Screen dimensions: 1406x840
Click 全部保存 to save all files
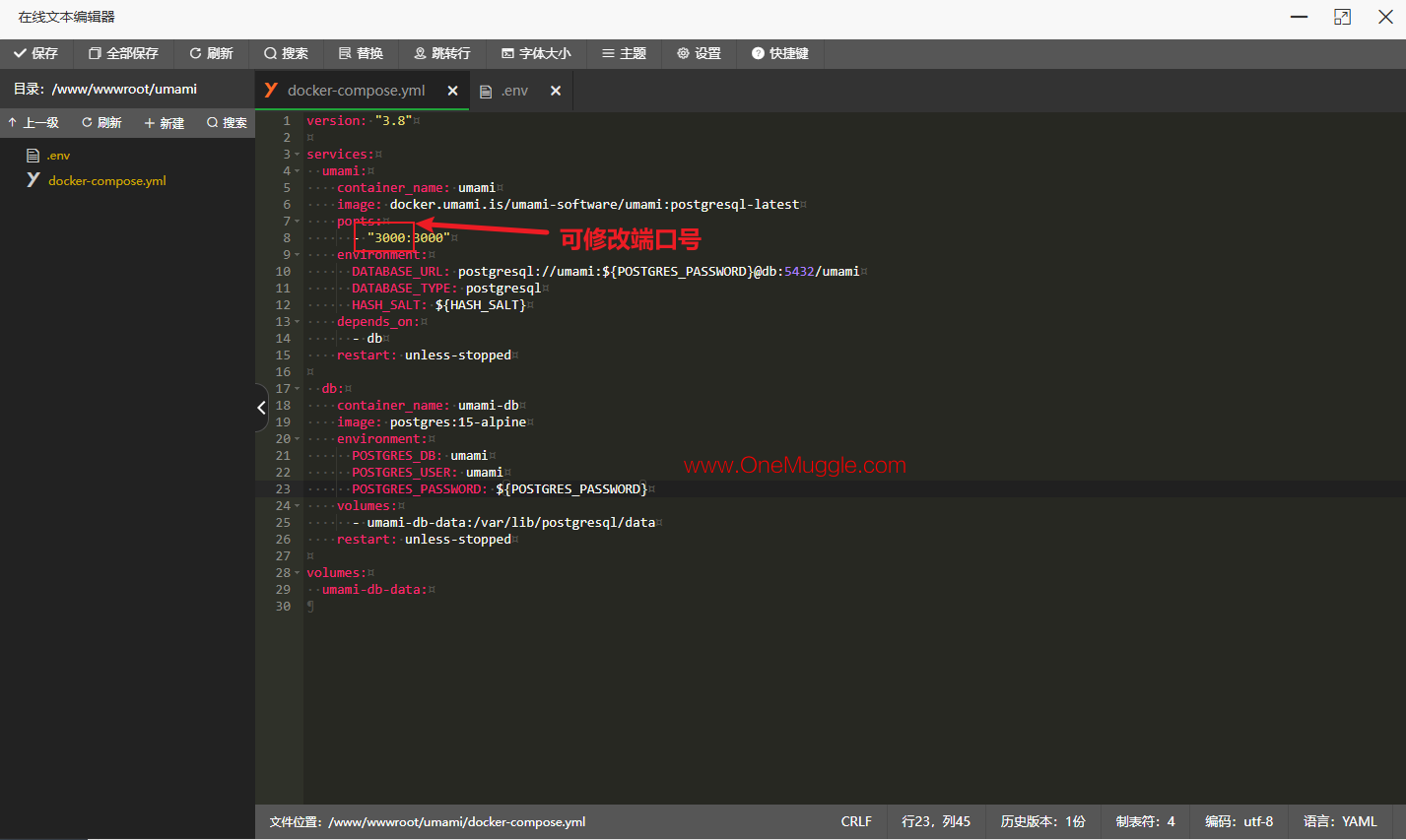pyautogui.click(x=123, y=53)
